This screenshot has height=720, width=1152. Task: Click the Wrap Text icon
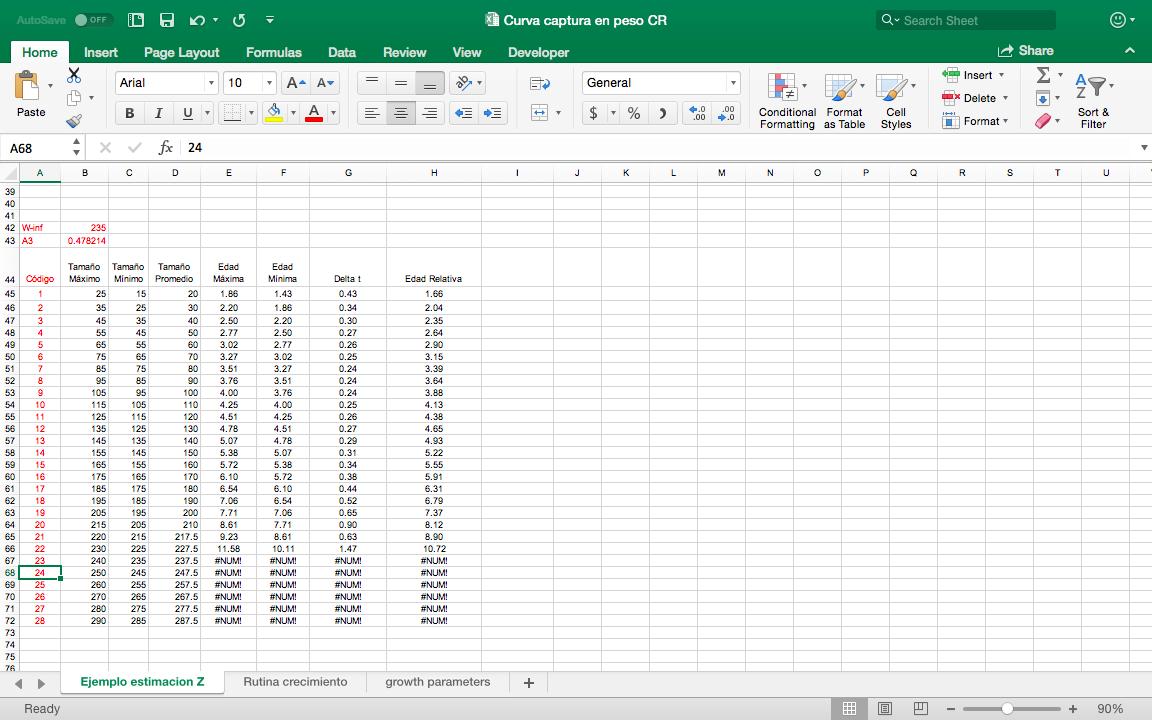pyautogui.click(x=540, y=83)
